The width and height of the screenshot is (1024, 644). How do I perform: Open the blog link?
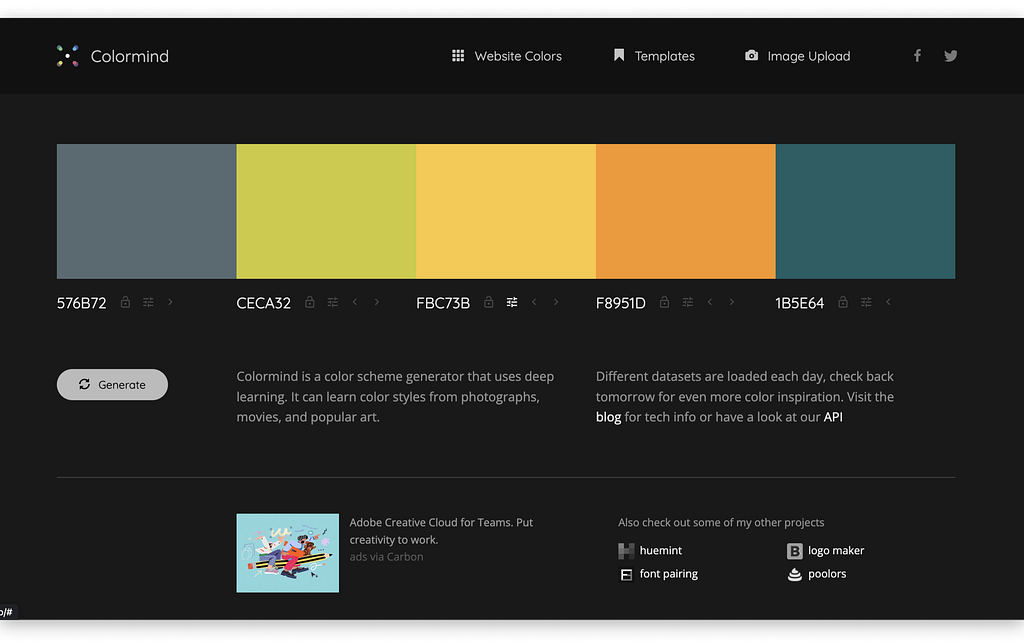(x=608, y=417)
